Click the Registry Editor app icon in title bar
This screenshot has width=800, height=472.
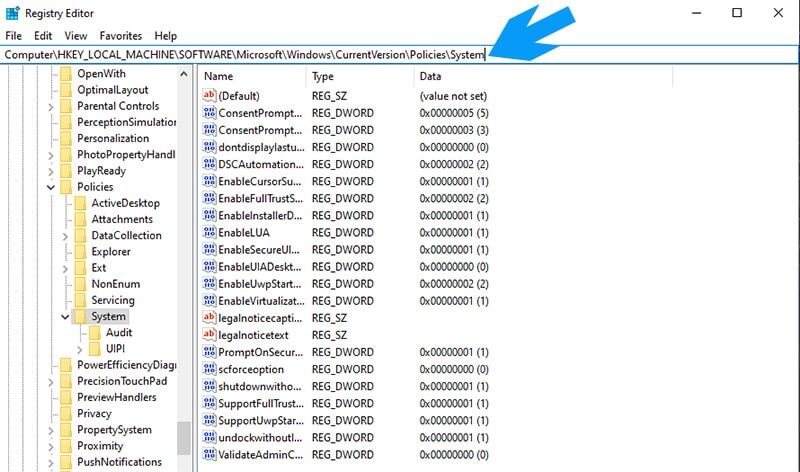[x=13, y=13]
